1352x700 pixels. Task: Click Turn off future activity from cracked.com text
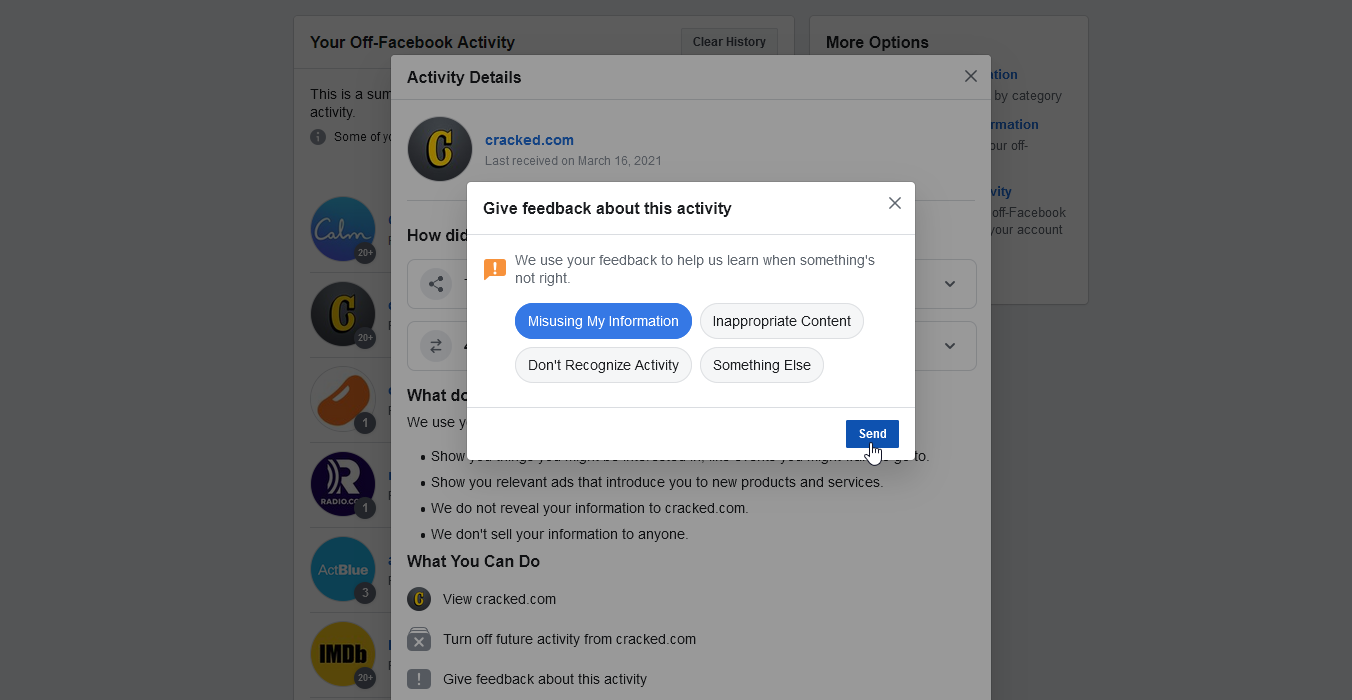coord(569,639)
